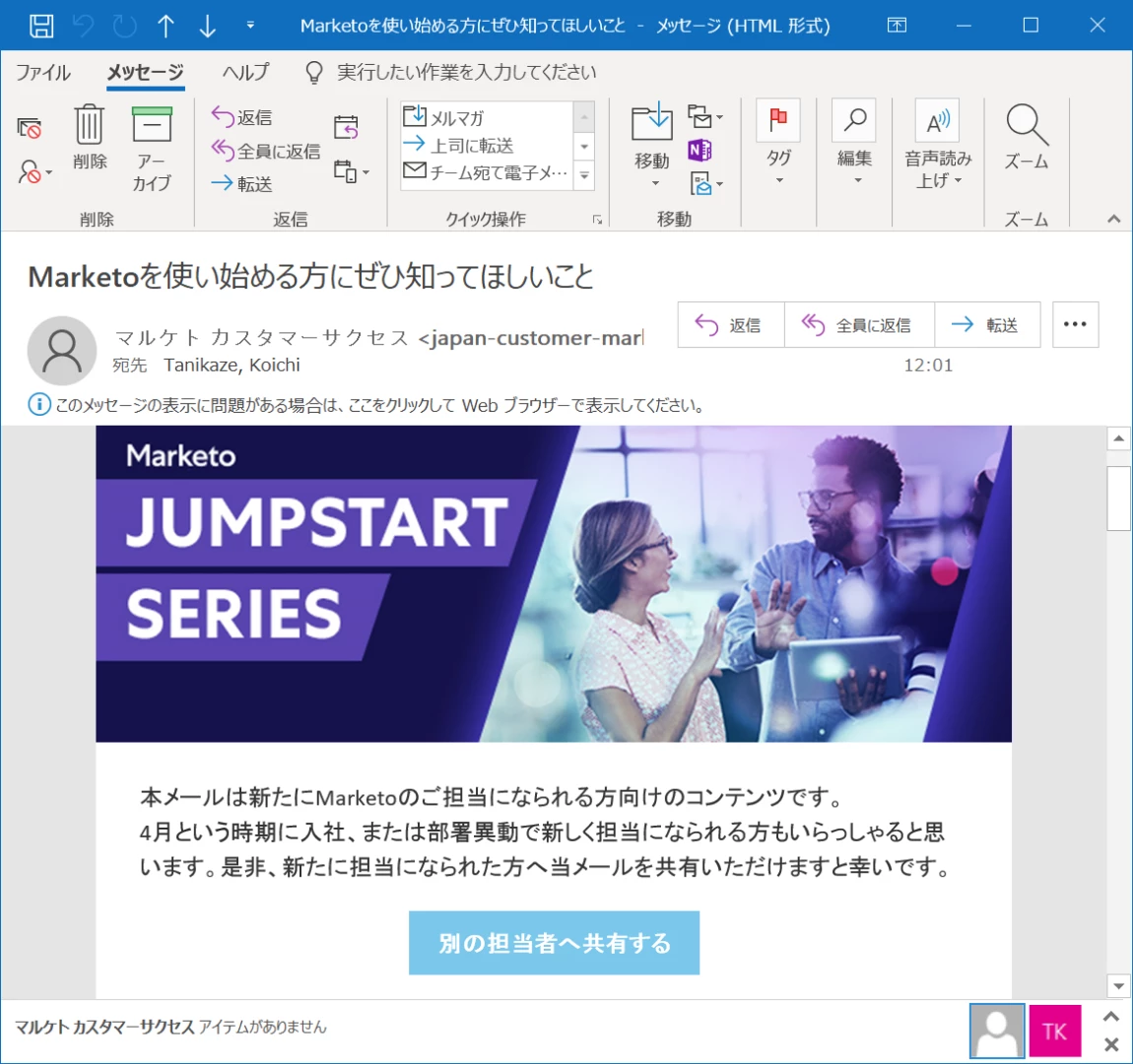
Task: Click the Marketo JUMPSTART SERIES banner image
Action: pyautogui.click(x=554, y=583)
